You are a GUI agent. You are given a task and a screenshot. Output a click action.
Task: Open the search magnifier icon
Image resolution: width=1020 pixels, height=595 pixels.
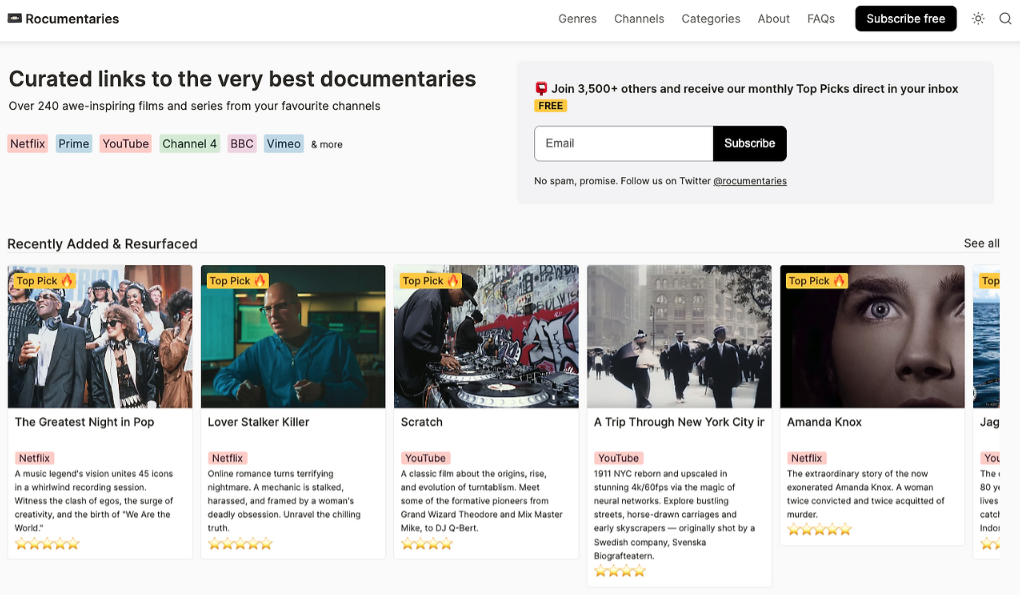tap(1005, 18)
